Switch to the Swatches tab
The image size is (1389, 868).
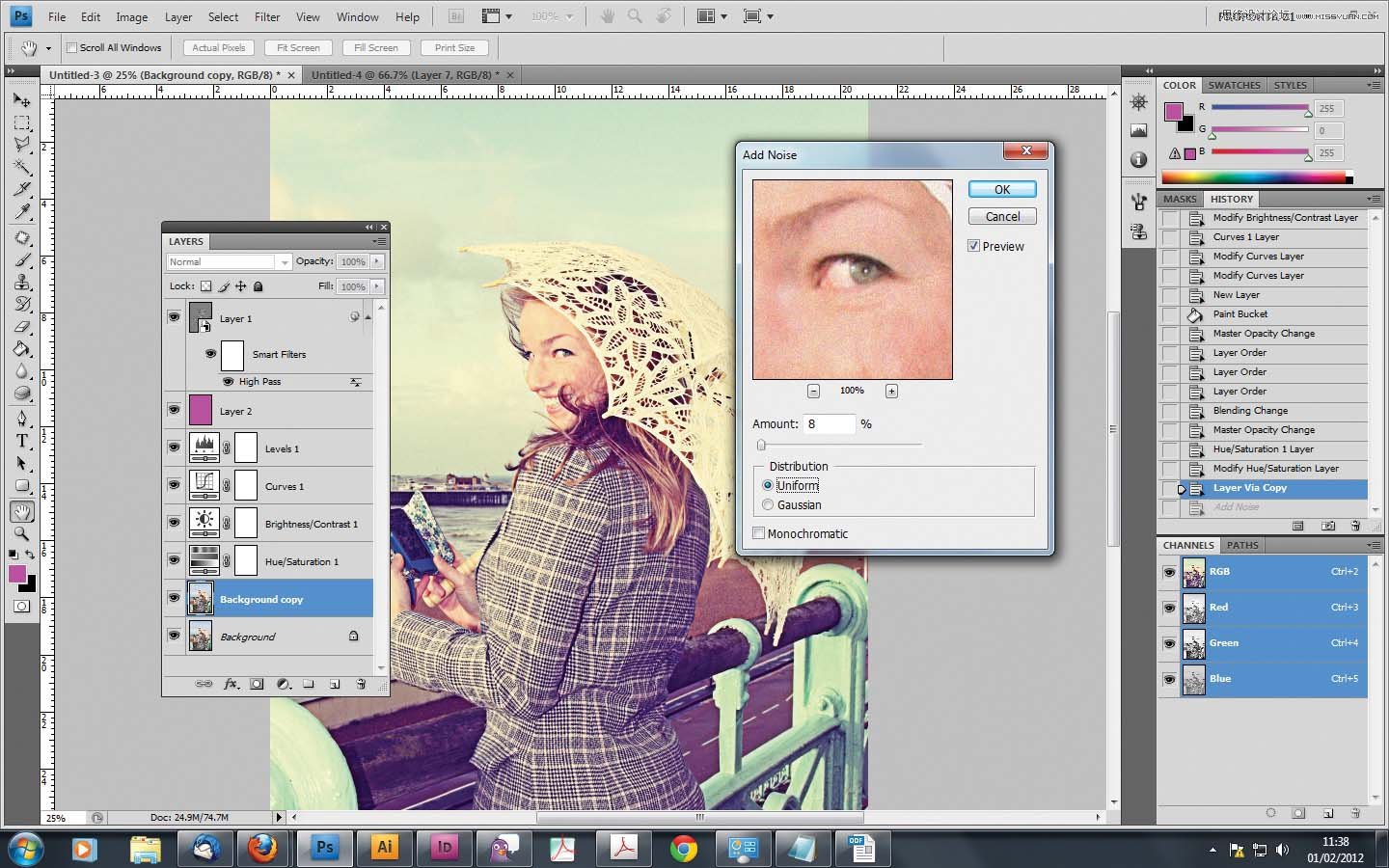pyautogui.click(x=1234, y=85)
